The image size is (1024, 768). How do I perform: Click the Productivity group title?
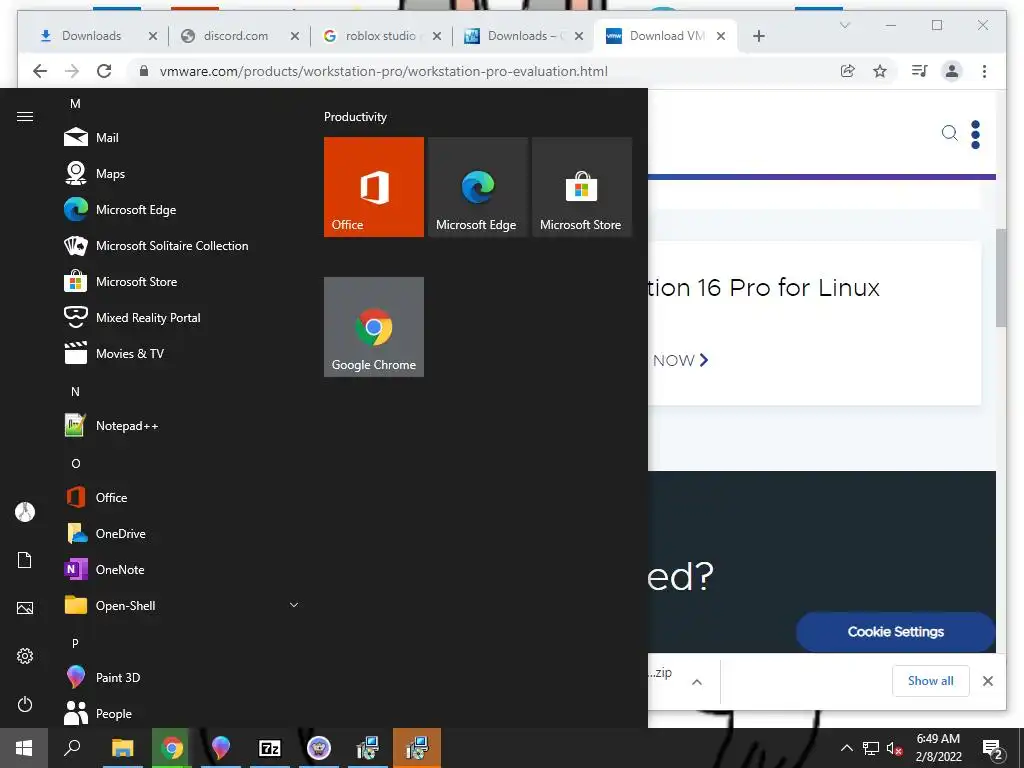point(355,117)
